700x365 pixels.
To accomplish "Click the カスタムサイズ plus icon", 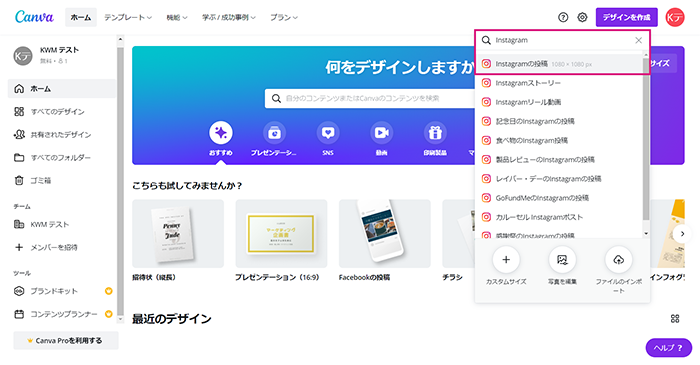I will coord(506,260).
